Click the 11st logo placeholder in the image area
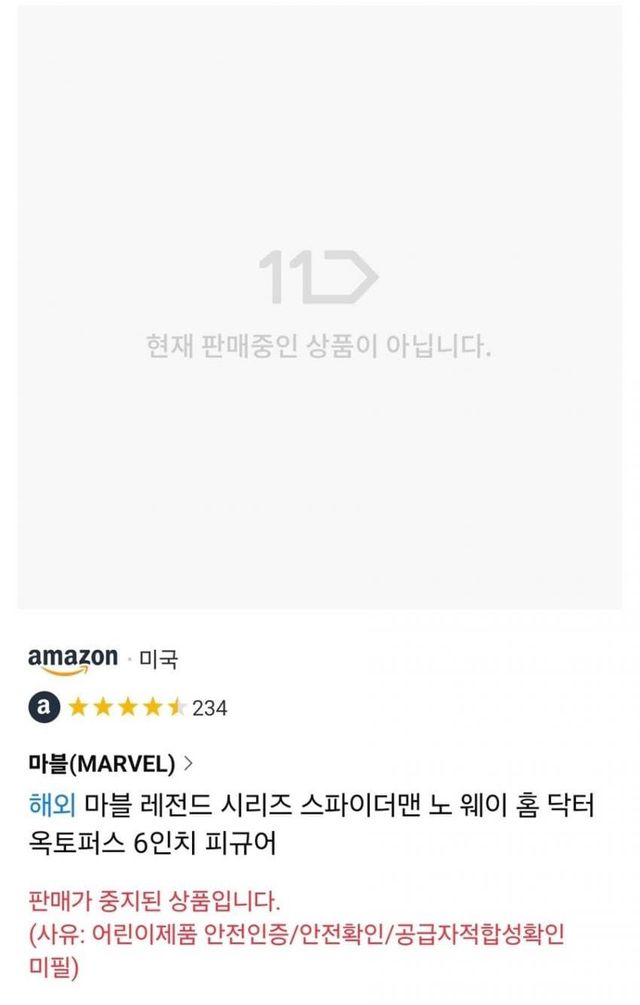Image resolution: width=640 pixels, height=1005 pixels. 318,276
